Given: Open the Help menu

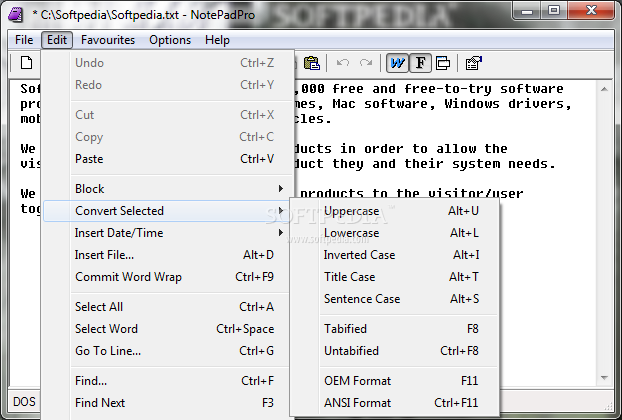Looking at the screenshot, I should pyautogui.click(x=217, y=40).
